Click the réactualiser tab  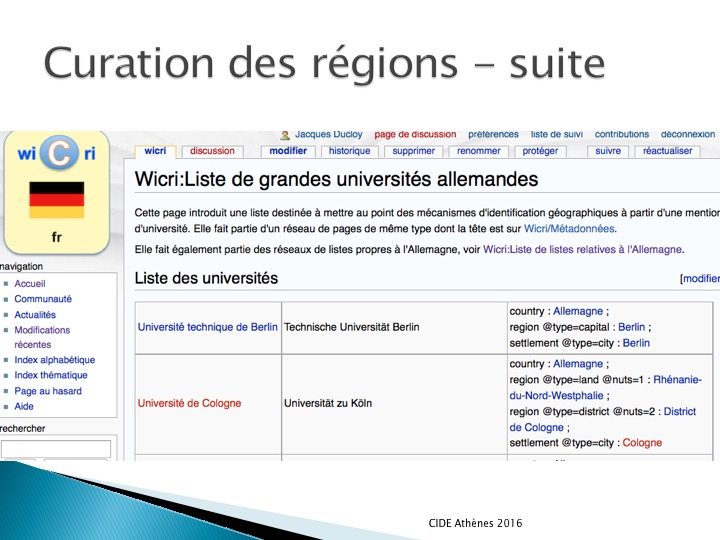667,151
